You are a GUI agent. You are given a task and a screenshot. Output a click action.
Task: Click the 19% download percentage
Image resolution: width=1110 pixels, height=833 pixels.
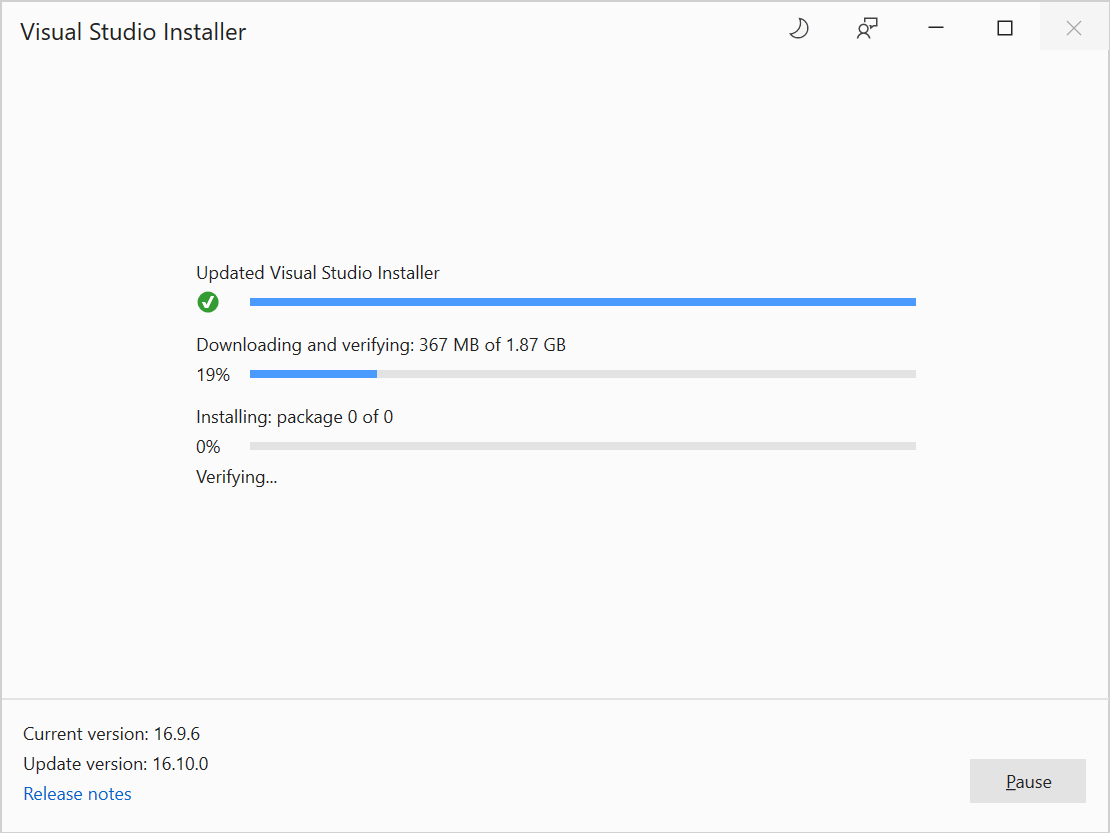[x=213, y=375]
